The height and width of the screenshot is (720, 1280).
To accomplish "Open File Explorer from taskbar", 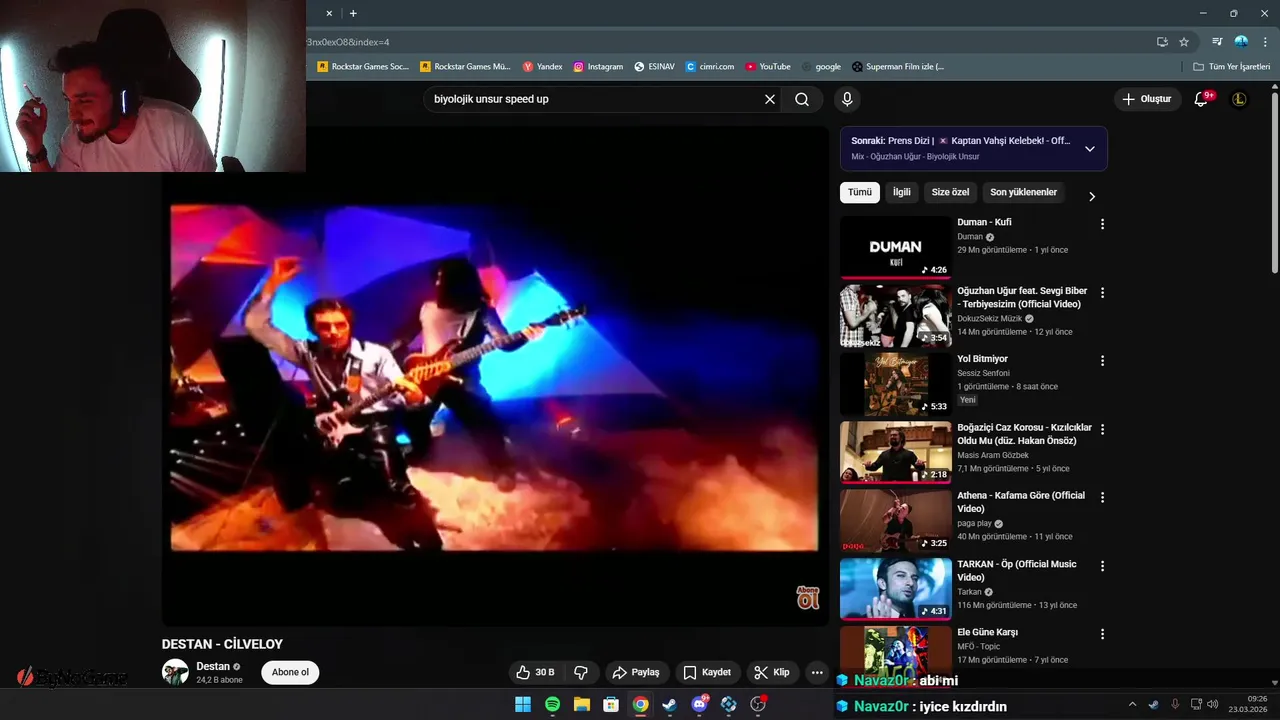I will pos(582,705).
